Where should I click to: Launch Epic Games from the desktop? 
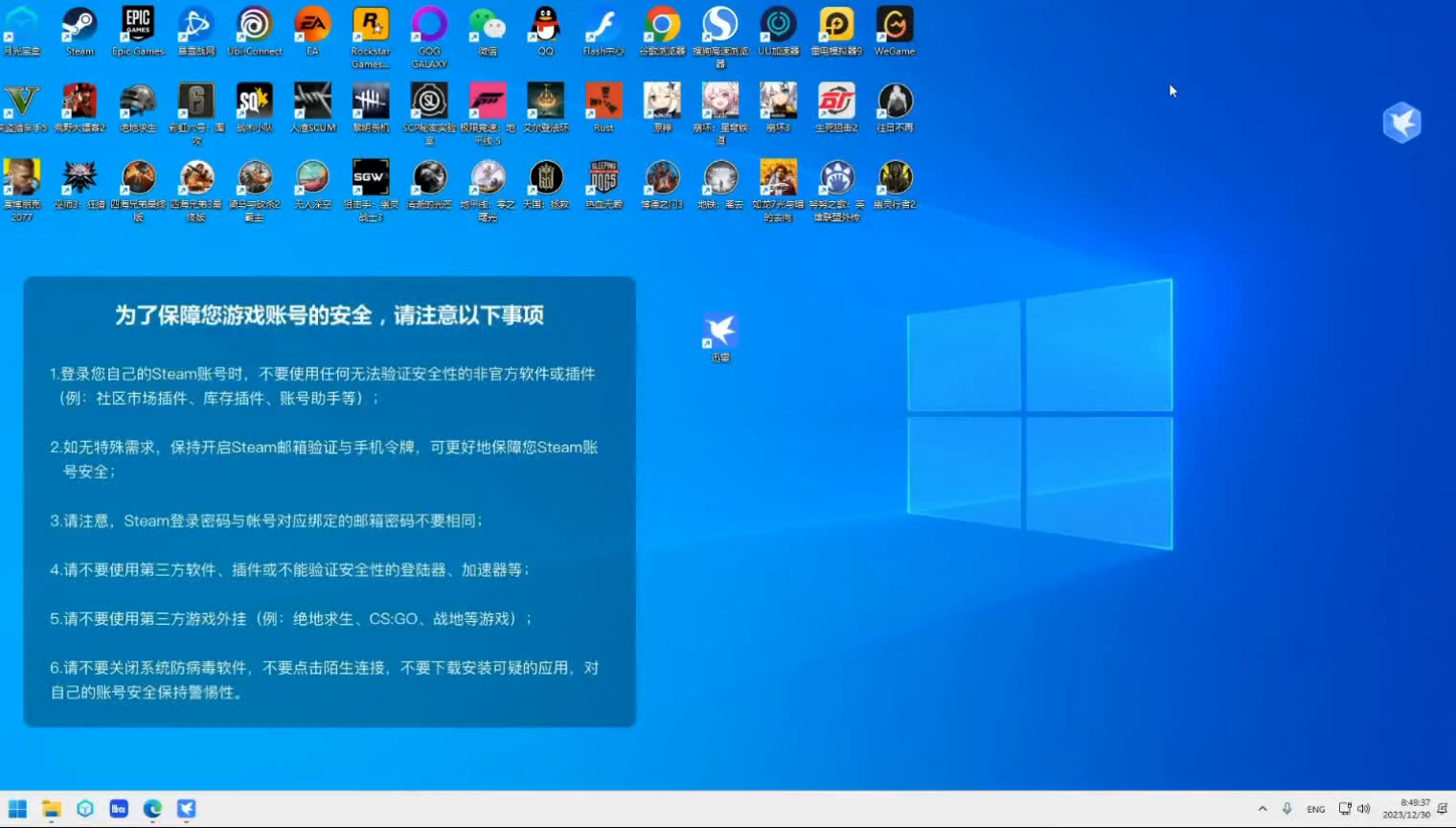tap(138, 27)
